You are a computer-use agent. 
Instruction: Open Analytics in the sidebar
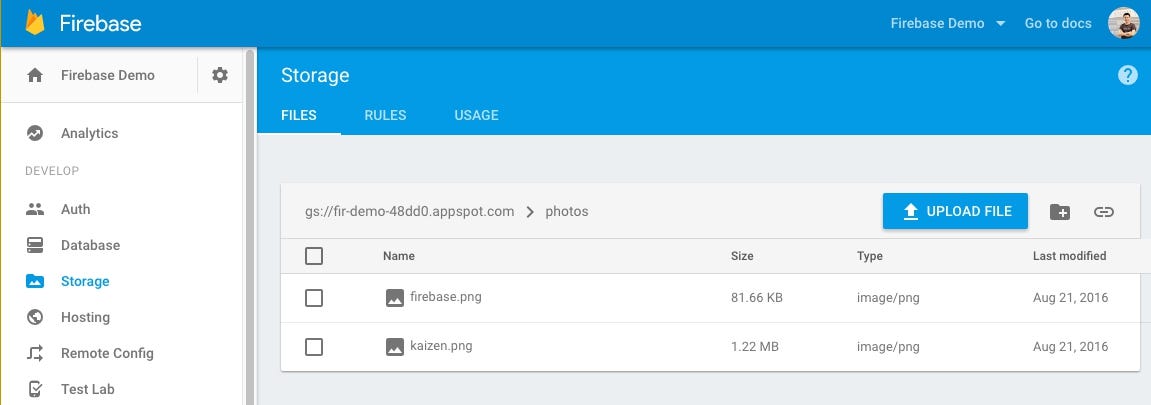[x=90, y=134]
